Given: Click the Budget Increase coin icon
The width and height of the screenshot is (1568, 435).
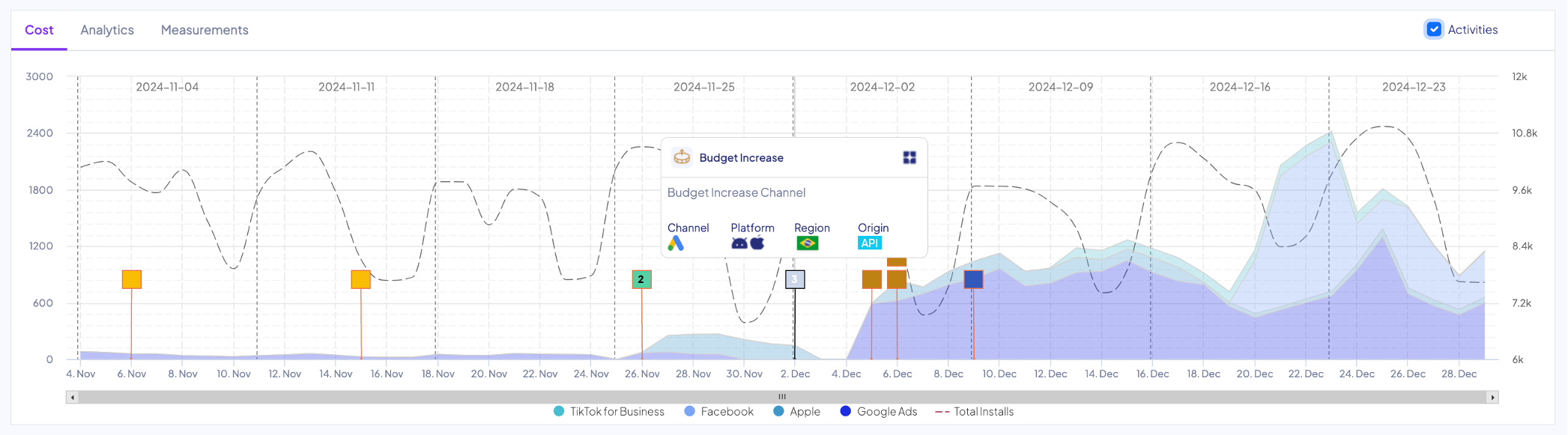Looking at the screenshot, I should (x=682, y=157).
